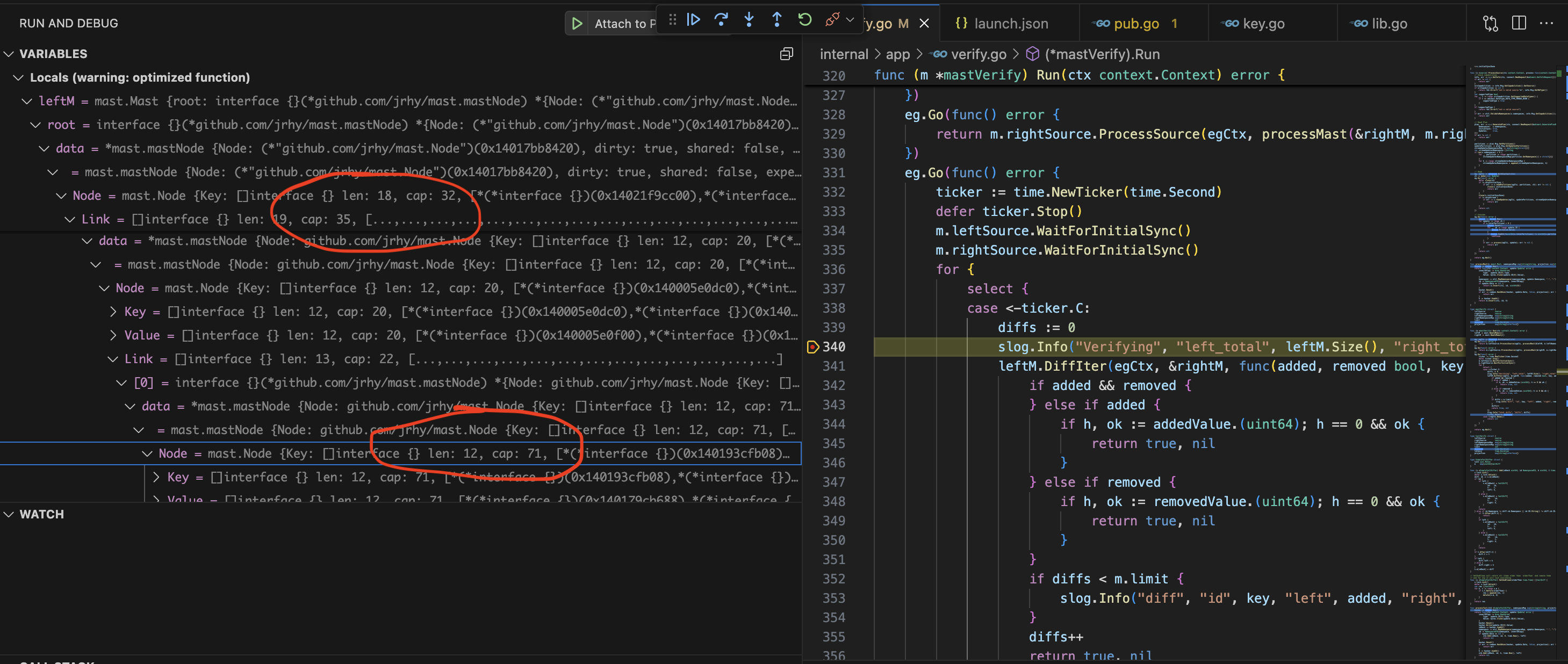This screenshot has width=1568, height=664.
Task: Close the verify.go editor tab
Action: (x=925, y=23)
